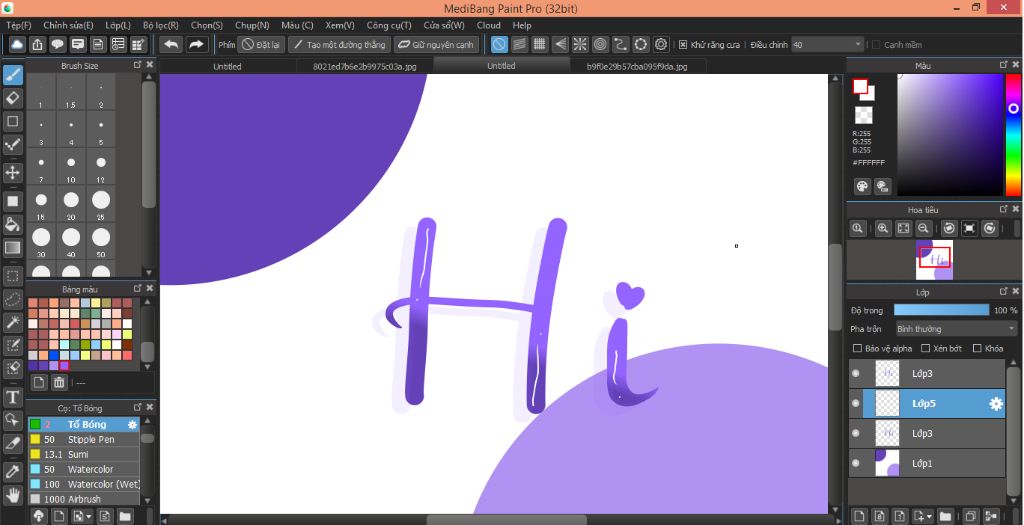Toggle visibility of Lớp3 layer above Lớp1
Viewport: 1024px width, 525px height.
(856, 433)
